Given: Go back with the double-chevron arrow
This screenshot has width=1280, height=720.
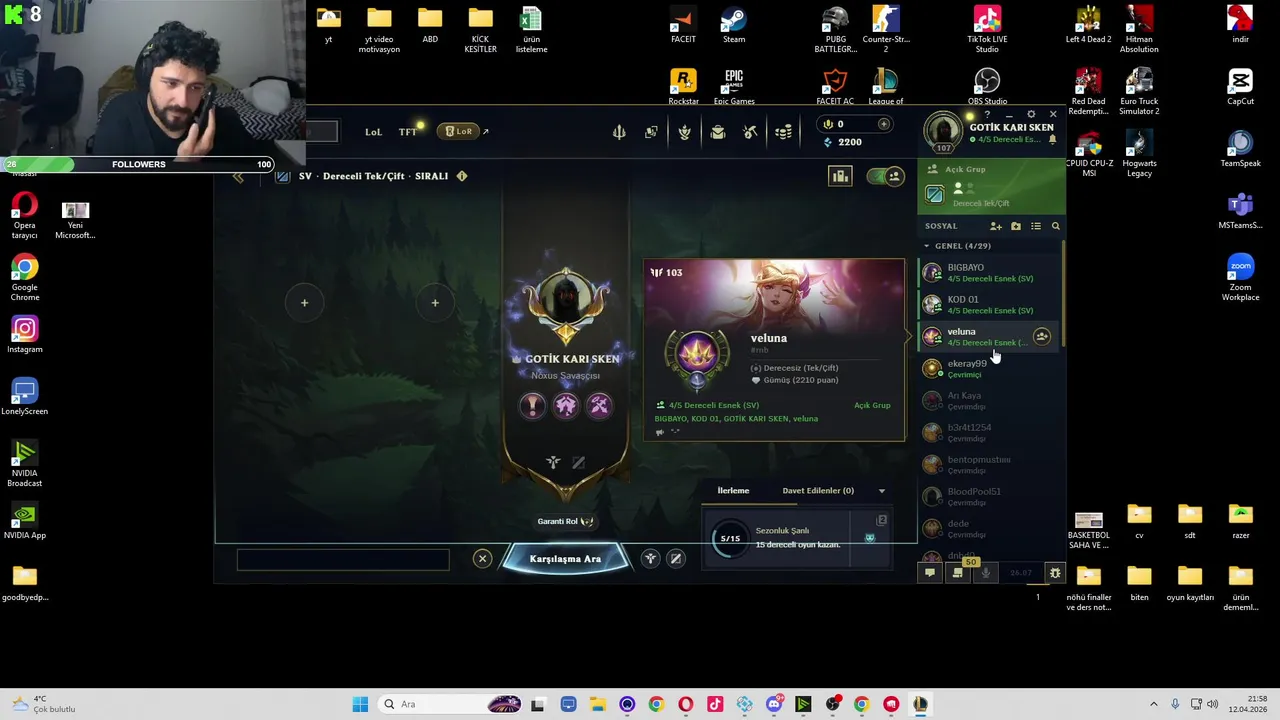Looking at the screenshot, I should click(238, 177).
